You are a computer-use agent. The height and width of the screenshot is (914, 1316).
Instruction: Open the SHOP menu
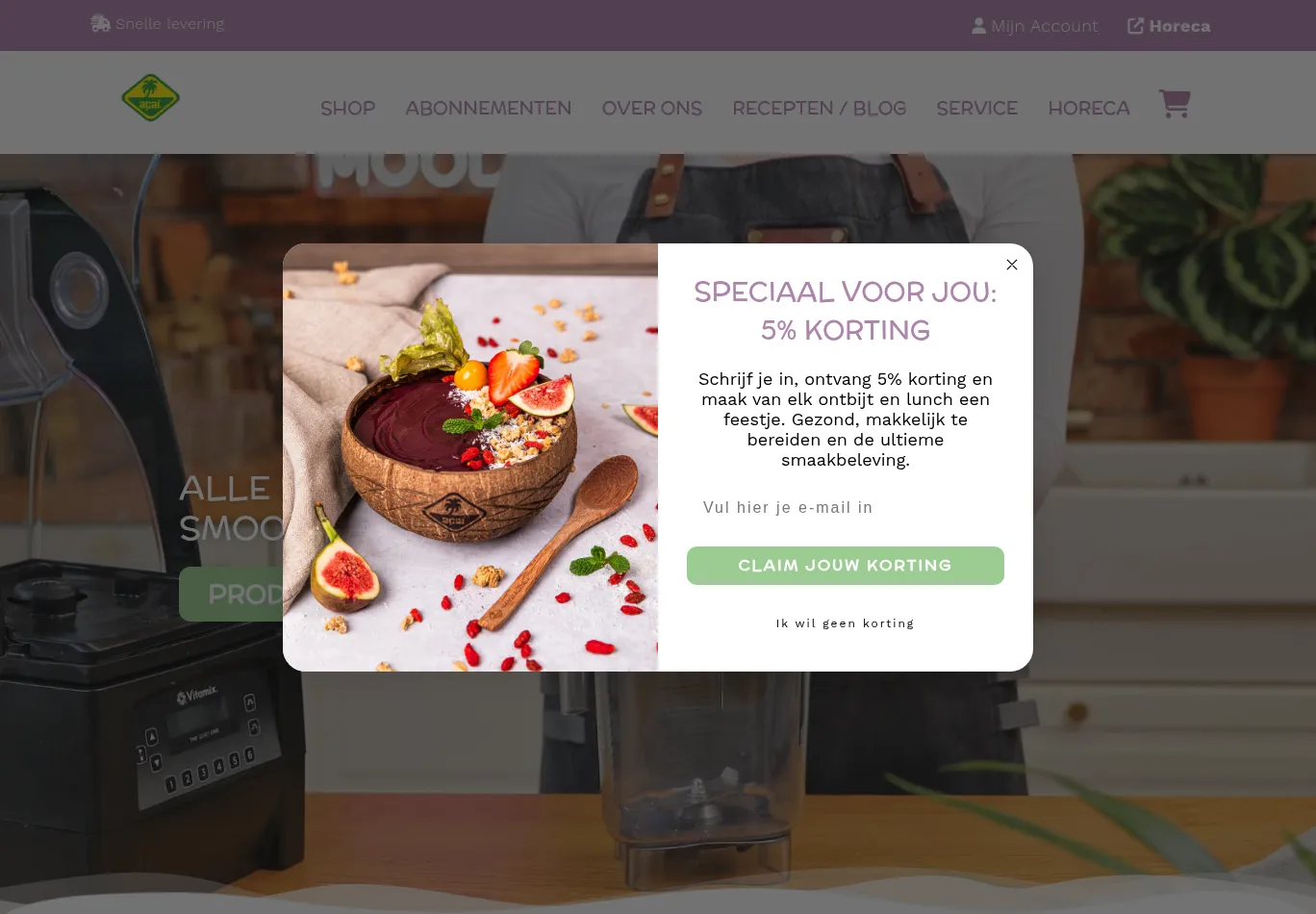(x=347, y=108)
